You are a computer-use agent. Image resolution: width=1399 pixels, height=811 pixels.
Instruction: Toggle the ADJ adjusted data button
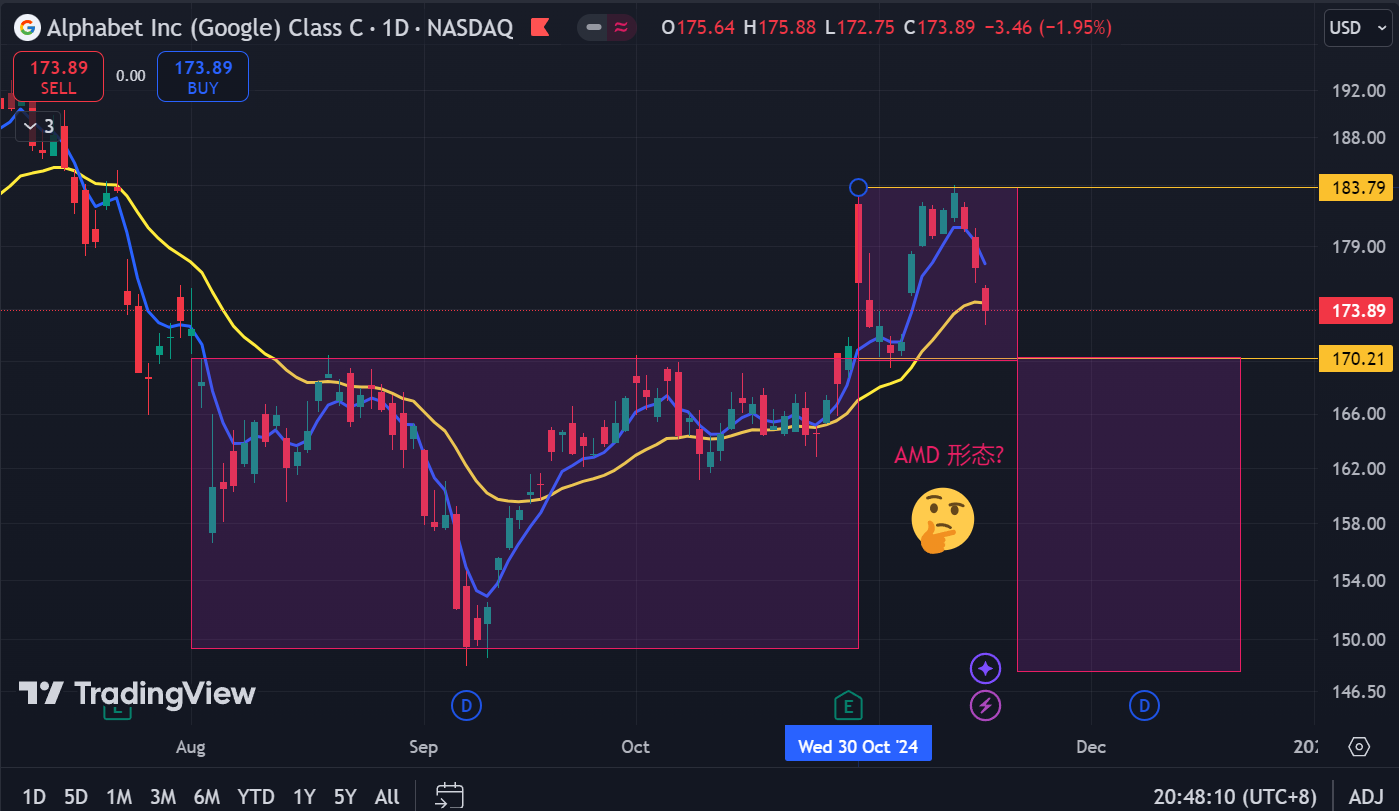tap(1366, 796)
